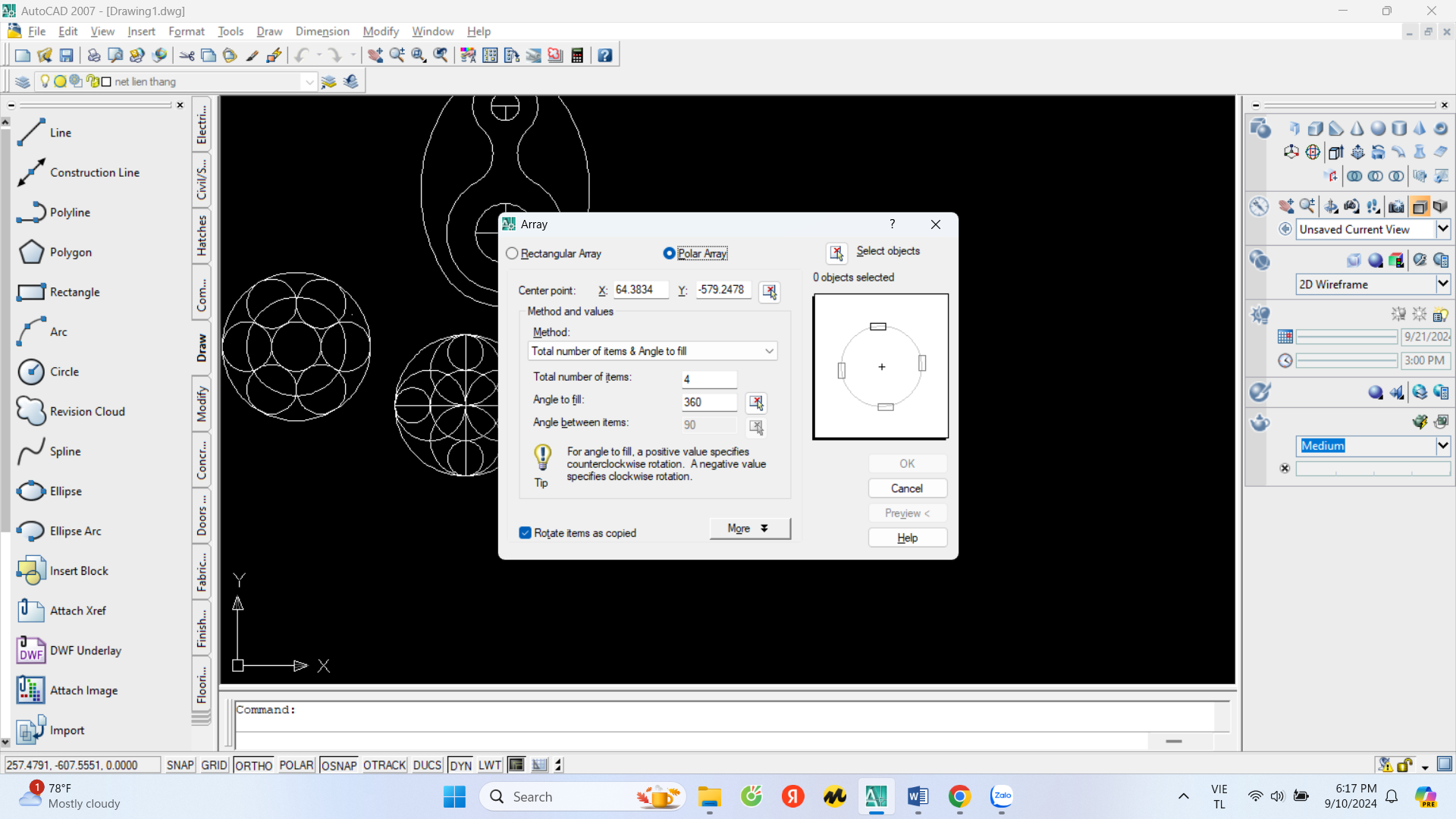This screenshot has height=819, width=1456.
Task: Open the Undo history dropdown arrow
Action: tap(319, 55)
